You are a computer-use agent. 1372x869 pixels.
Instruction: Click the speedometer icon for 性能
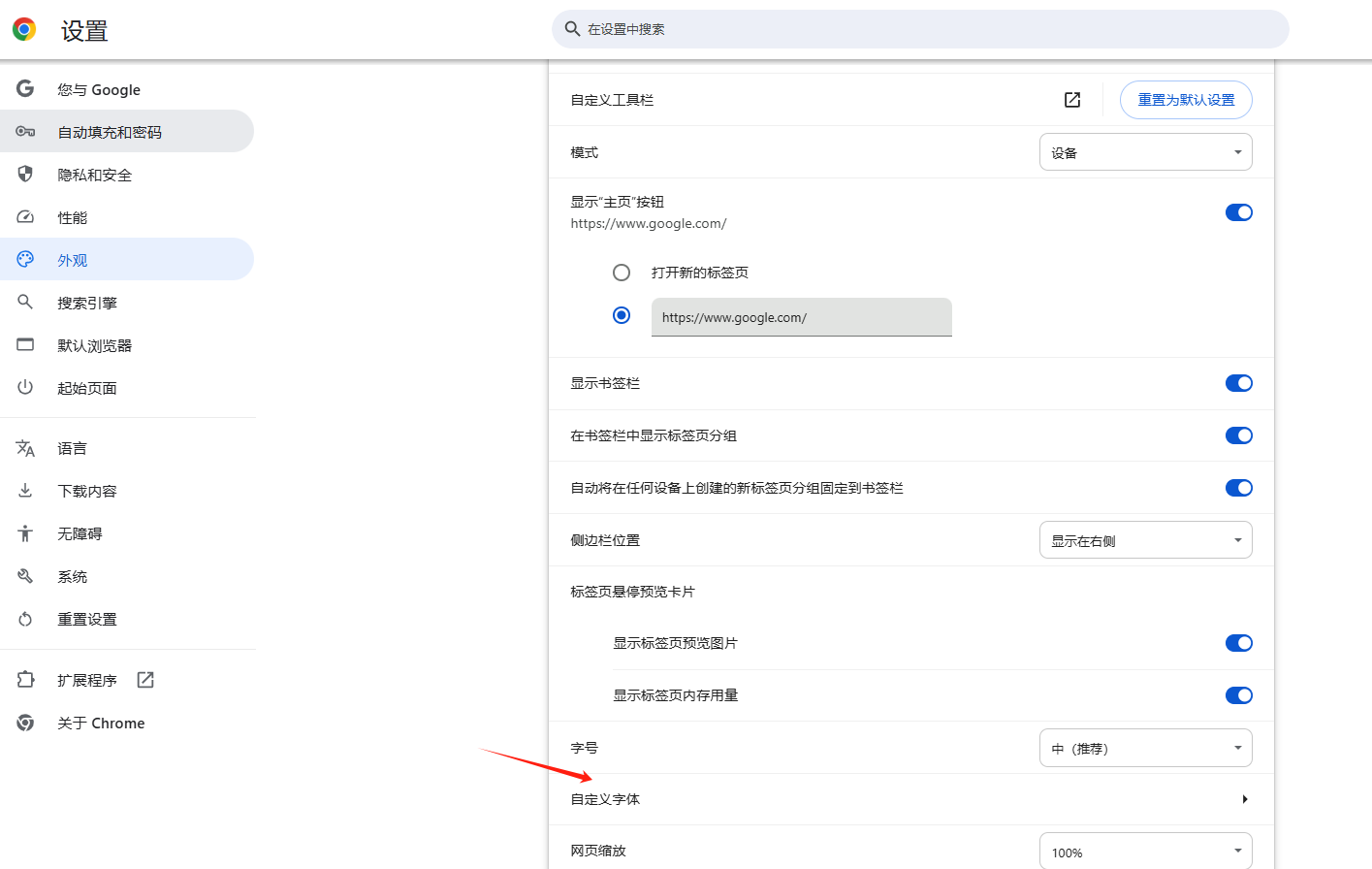click(25, 217)
